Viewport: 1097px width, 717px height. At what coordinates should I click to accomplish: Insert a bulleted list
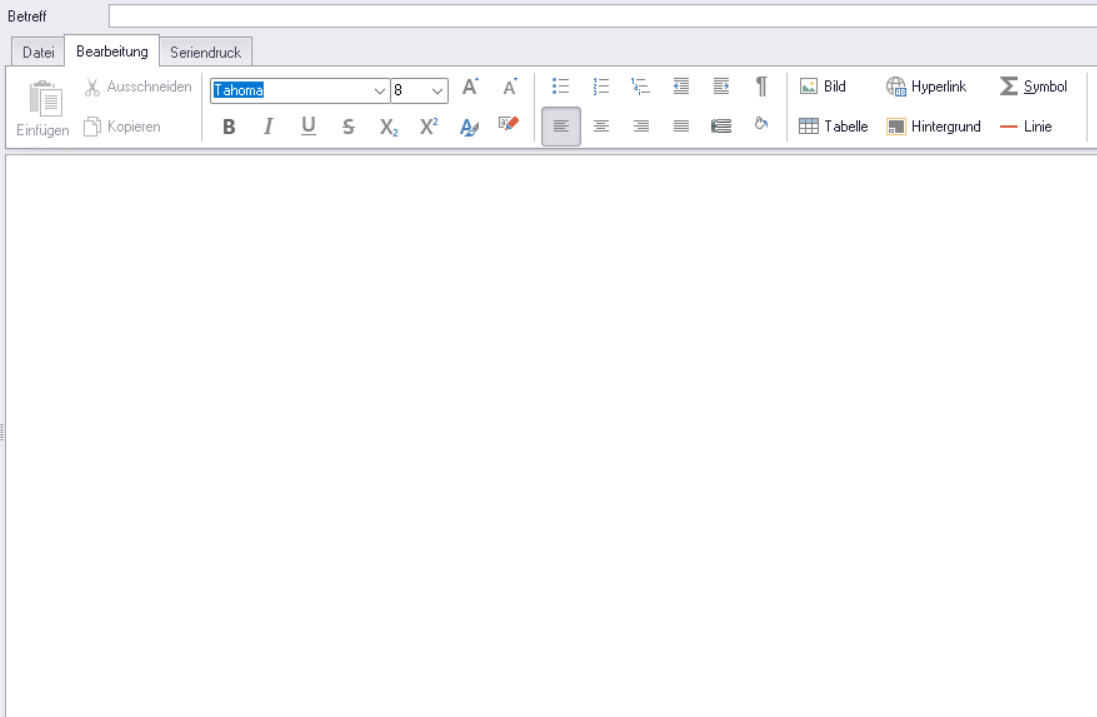coord(561,87)
